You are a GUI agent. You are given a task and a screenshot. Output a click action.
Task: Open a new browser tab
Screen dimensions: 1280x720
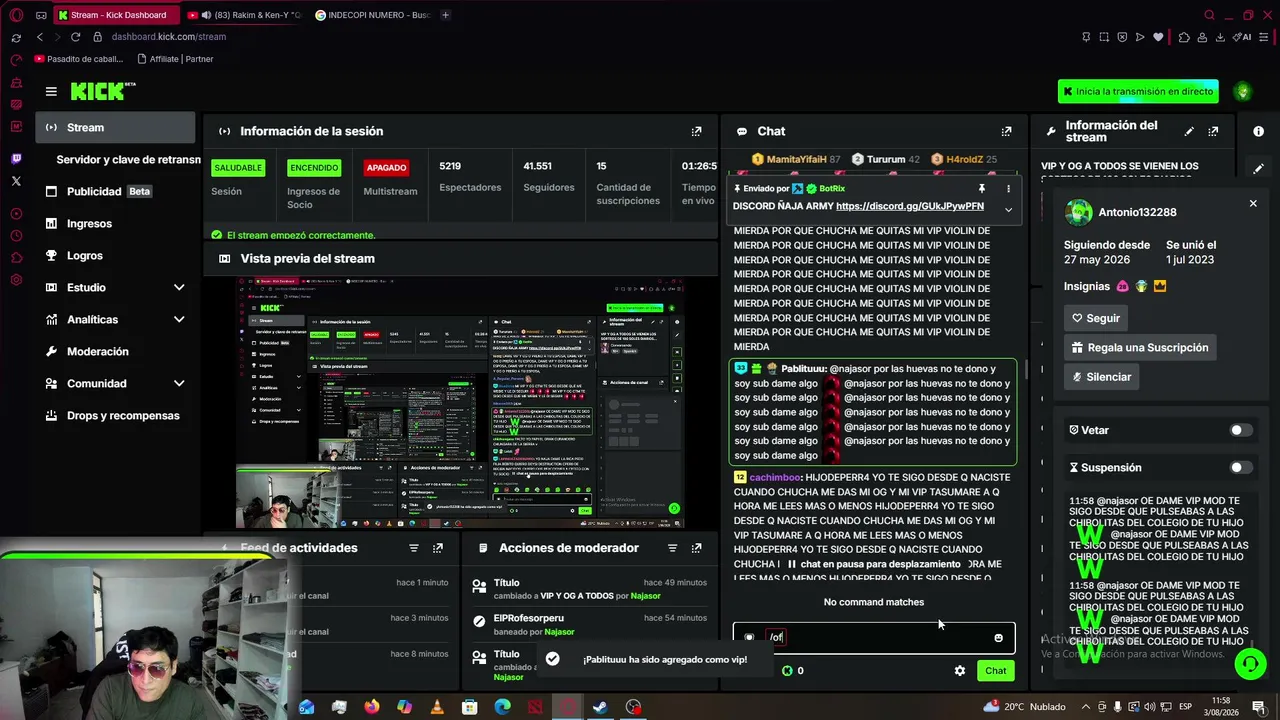pos(445,15)
